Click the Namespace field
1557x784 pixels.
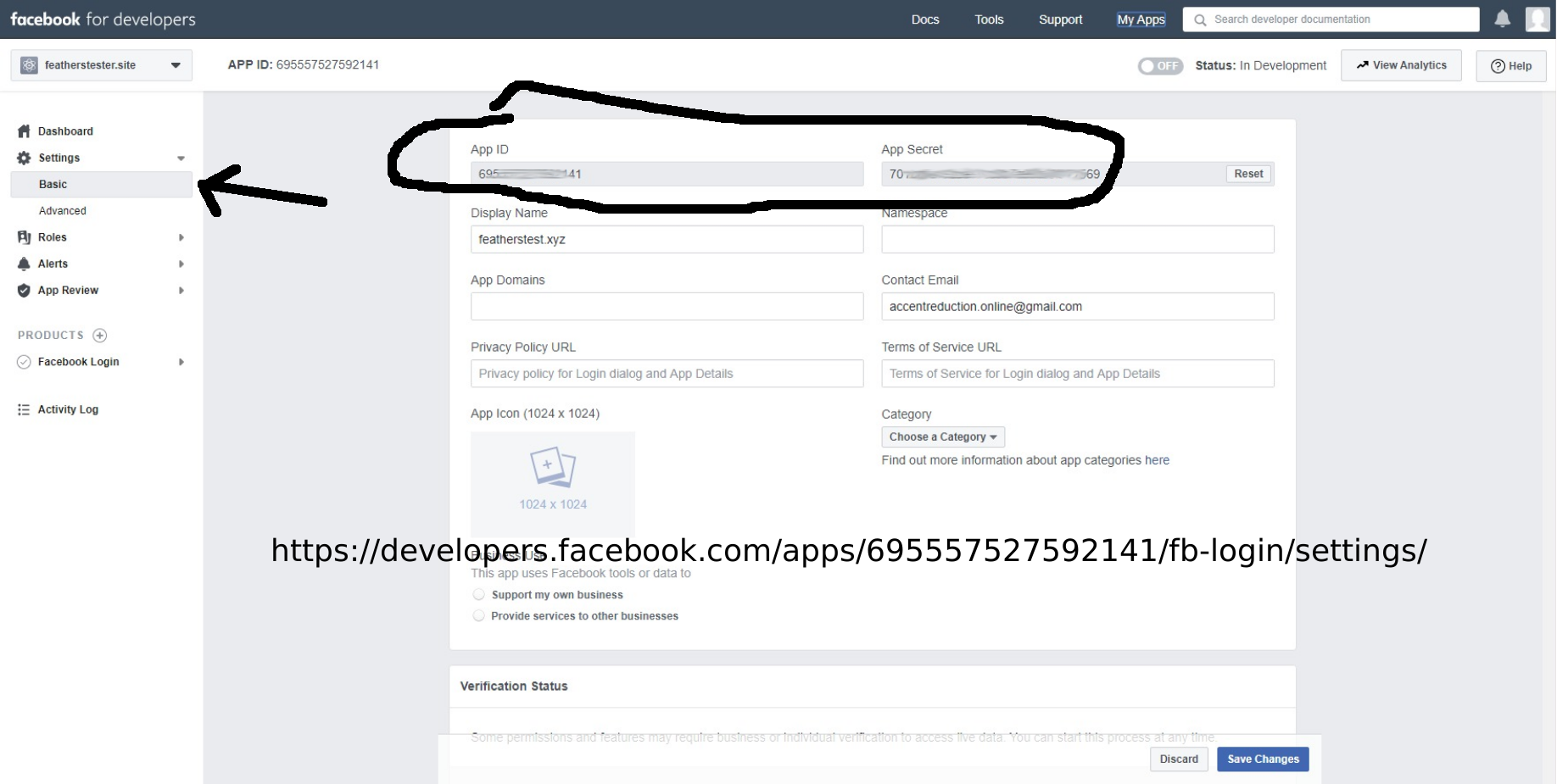pos(1078,239)
